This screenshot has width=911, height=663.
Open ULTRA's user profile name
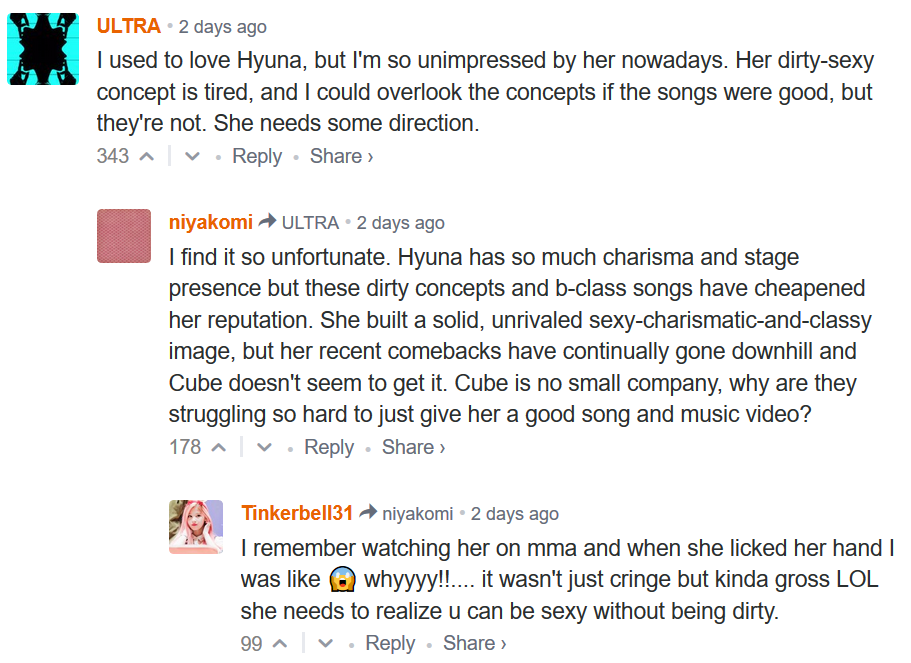point(129,26)
